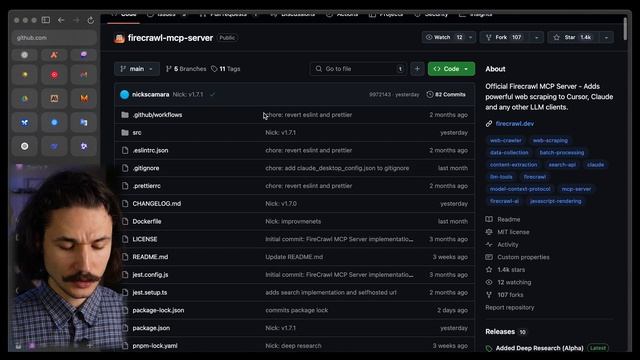This screenshot has width=640, height=360.
Task: Select the batch-processing topic tag
Action: point(562,153)
